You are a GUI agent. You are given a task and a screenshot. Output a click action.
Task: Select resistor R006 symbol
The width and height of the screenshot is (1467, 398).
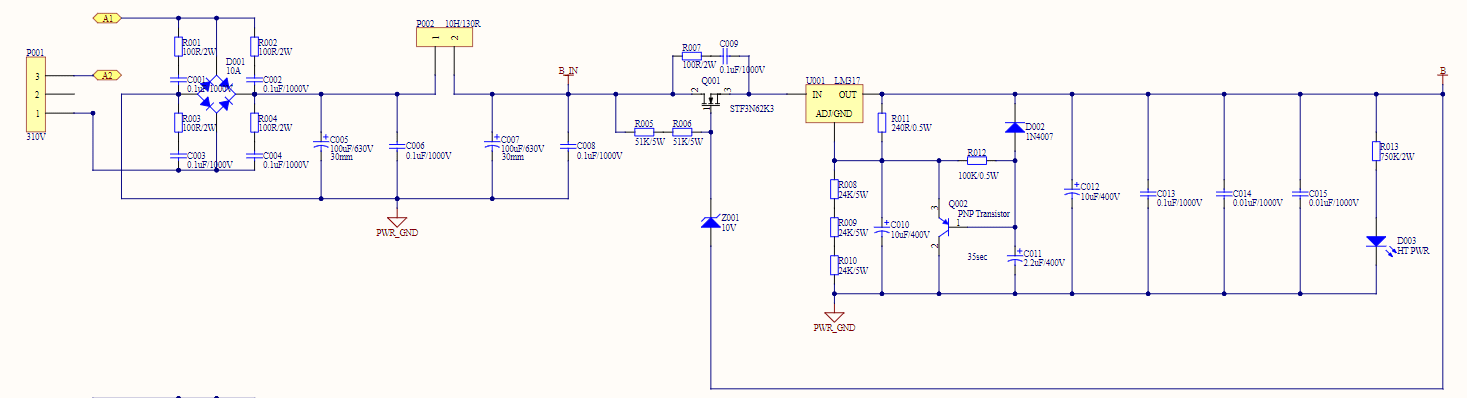682,132
